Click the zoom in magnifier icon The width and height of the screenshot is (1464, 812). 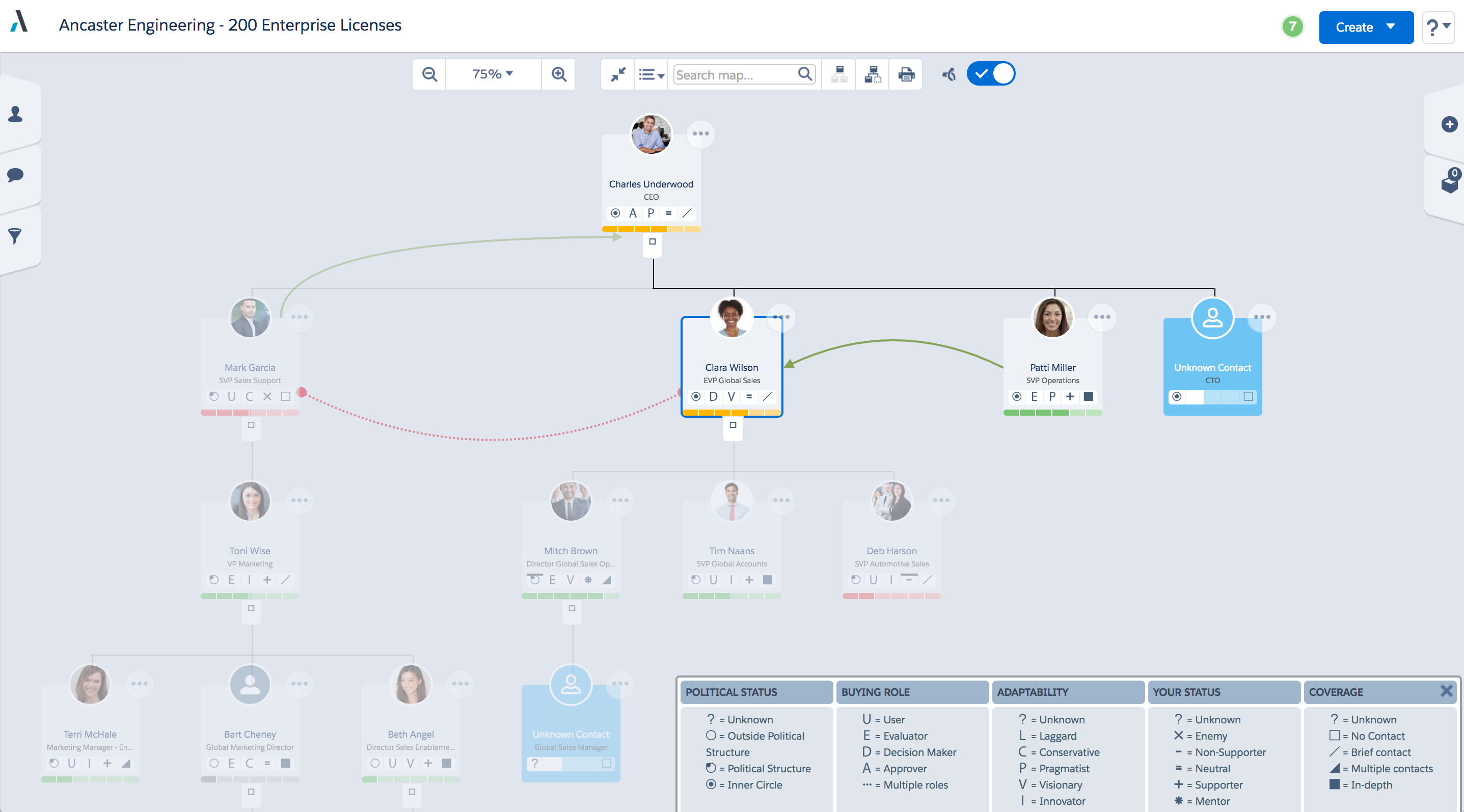[x=559, y=74]
